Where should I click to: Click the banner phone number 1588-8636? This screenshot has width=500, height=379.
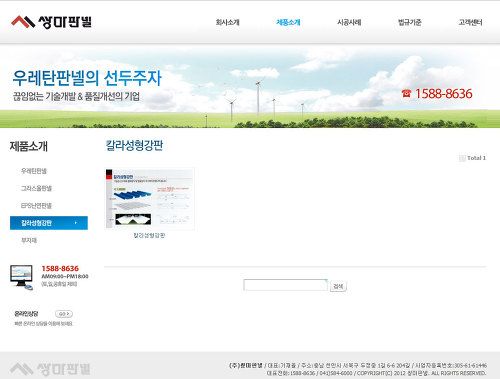(x=443, y=94)
